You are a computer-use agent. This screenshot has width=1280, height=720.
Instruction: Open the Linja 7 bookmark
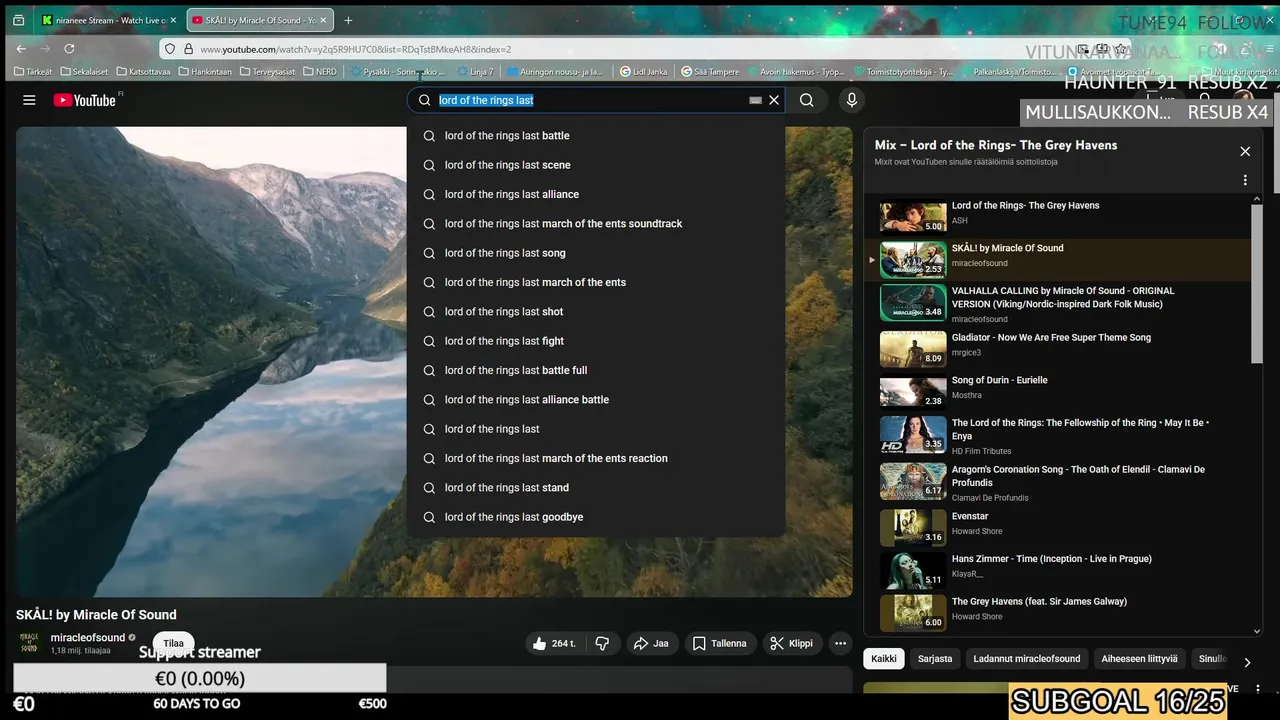476,72
